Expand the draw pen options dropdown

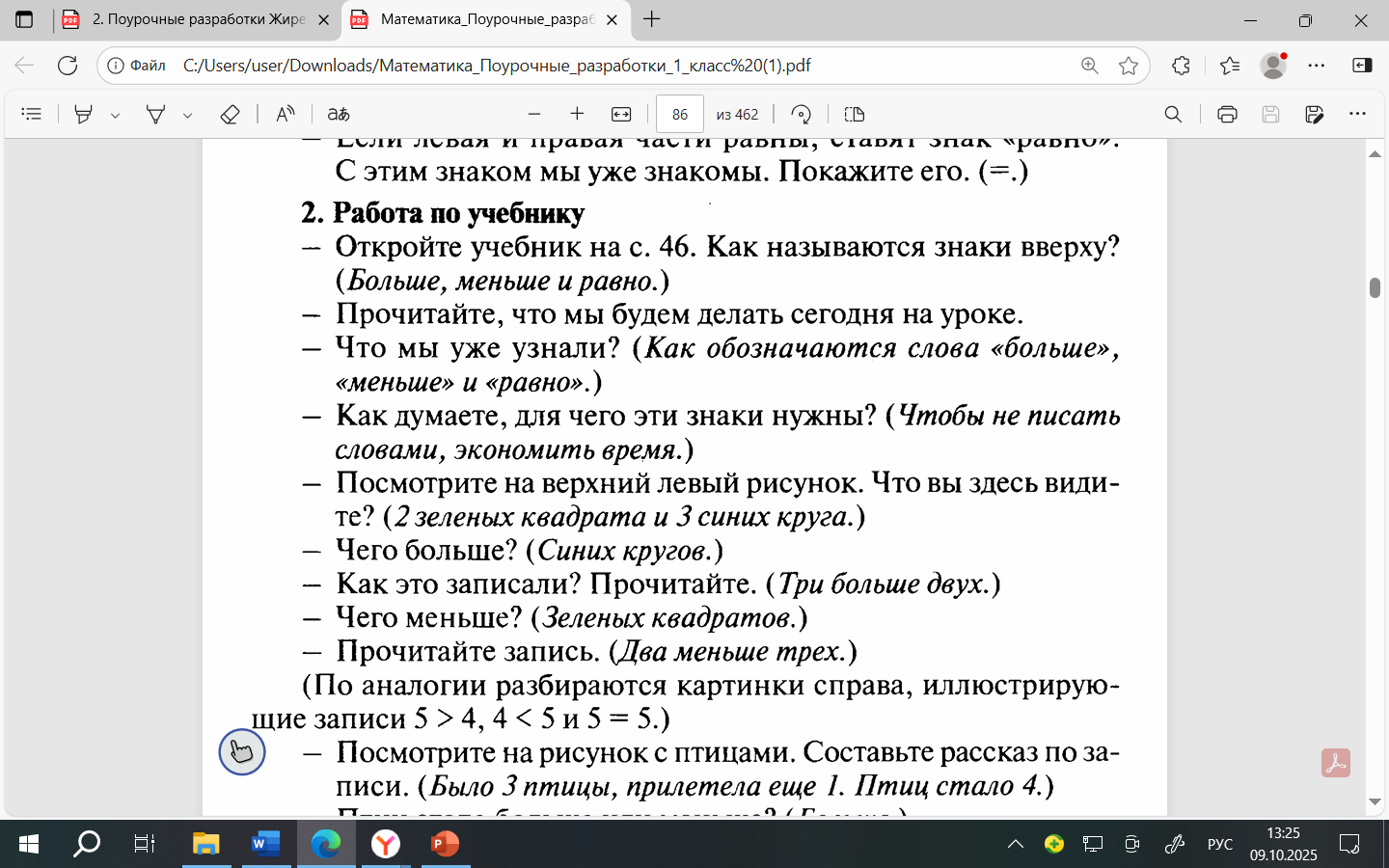[x=187, y=115]
